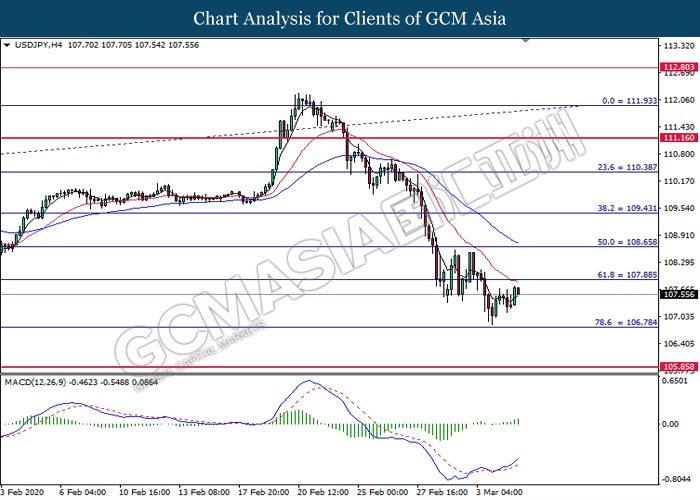The width and height of the screenshot is (700, 500).
Task: Click the MACD scale value 0.6501
Action: pyautogui.click(x=675, y=381)
